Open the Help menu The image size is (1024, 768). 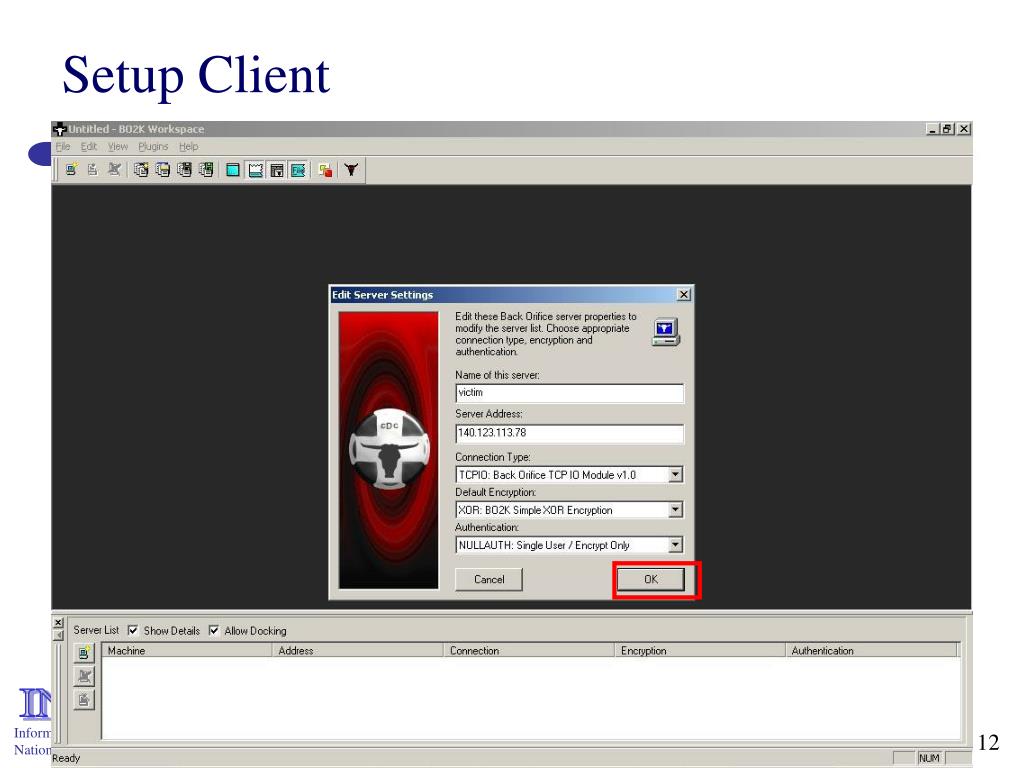coord(189,146)
